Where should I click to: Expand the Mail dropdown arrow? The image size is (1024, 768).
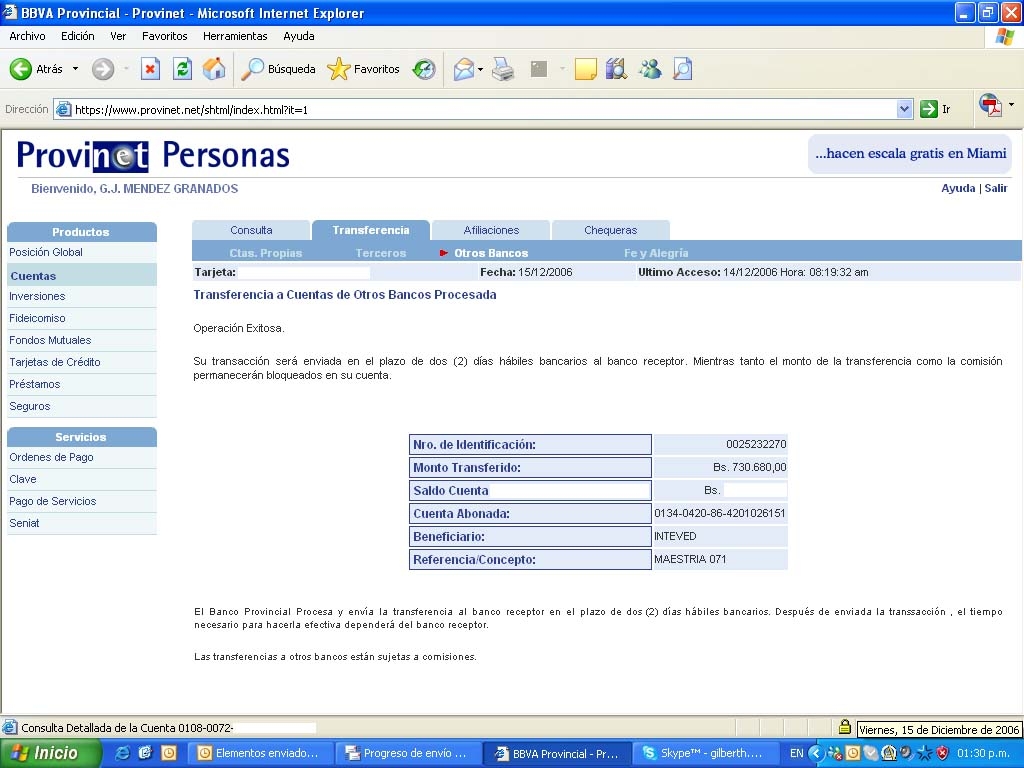click(x=481, y=69)
